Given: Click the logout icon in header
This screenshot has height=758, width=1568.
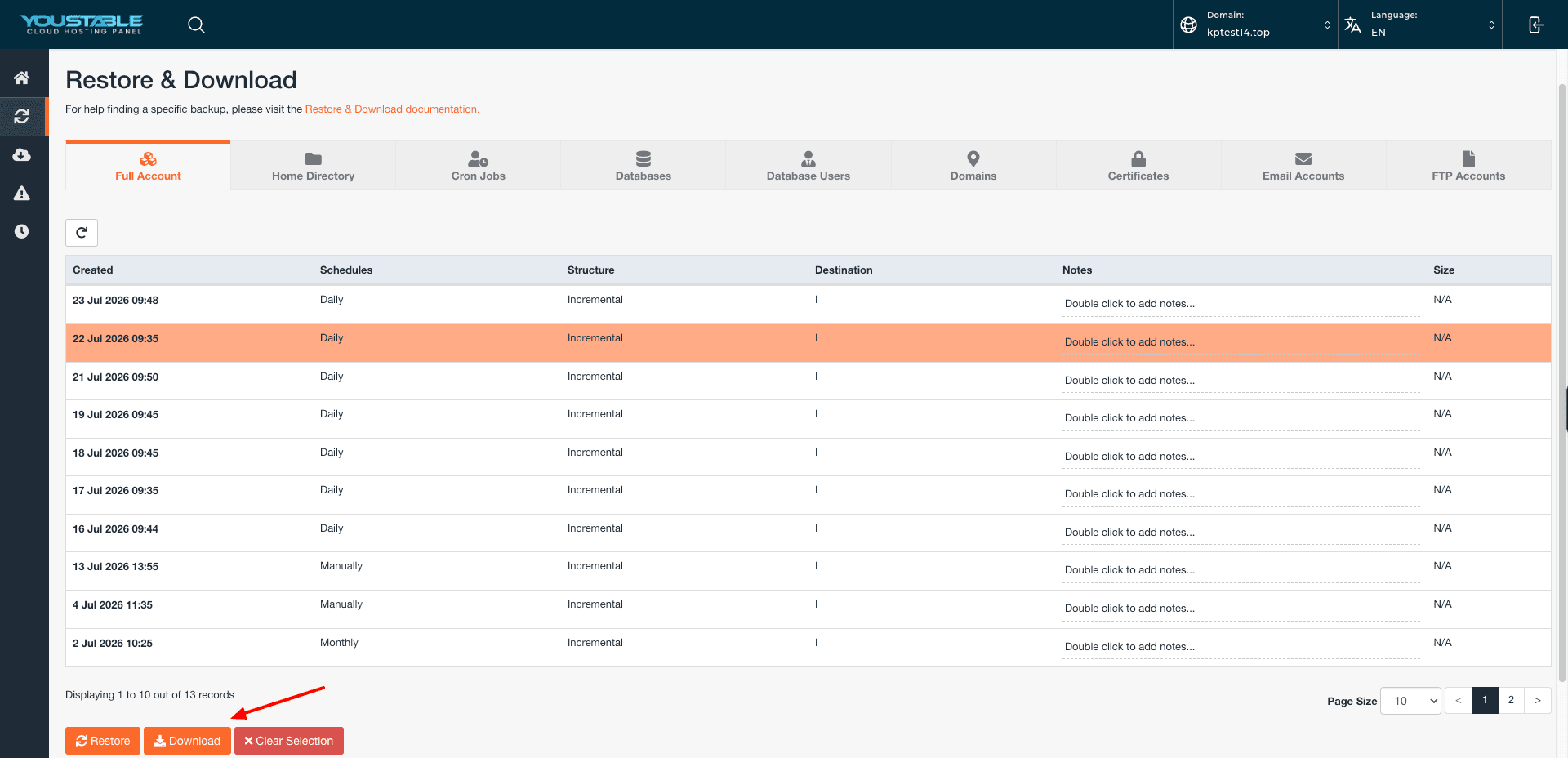Looking at the screenshot, I should pos(1535,25).
